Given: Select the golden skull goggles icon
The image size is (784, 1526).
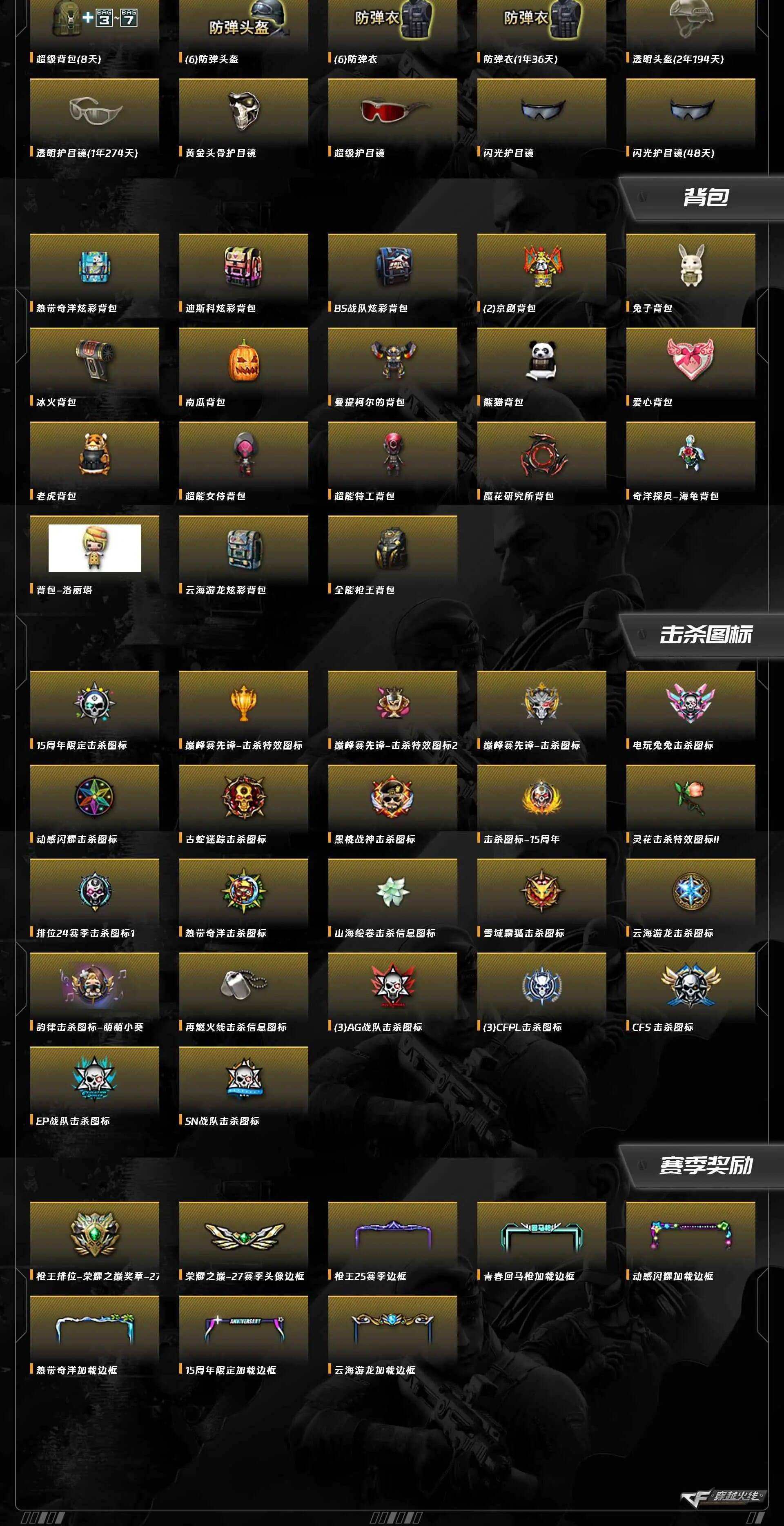Looking at the screenshot, I should [243, 111].
